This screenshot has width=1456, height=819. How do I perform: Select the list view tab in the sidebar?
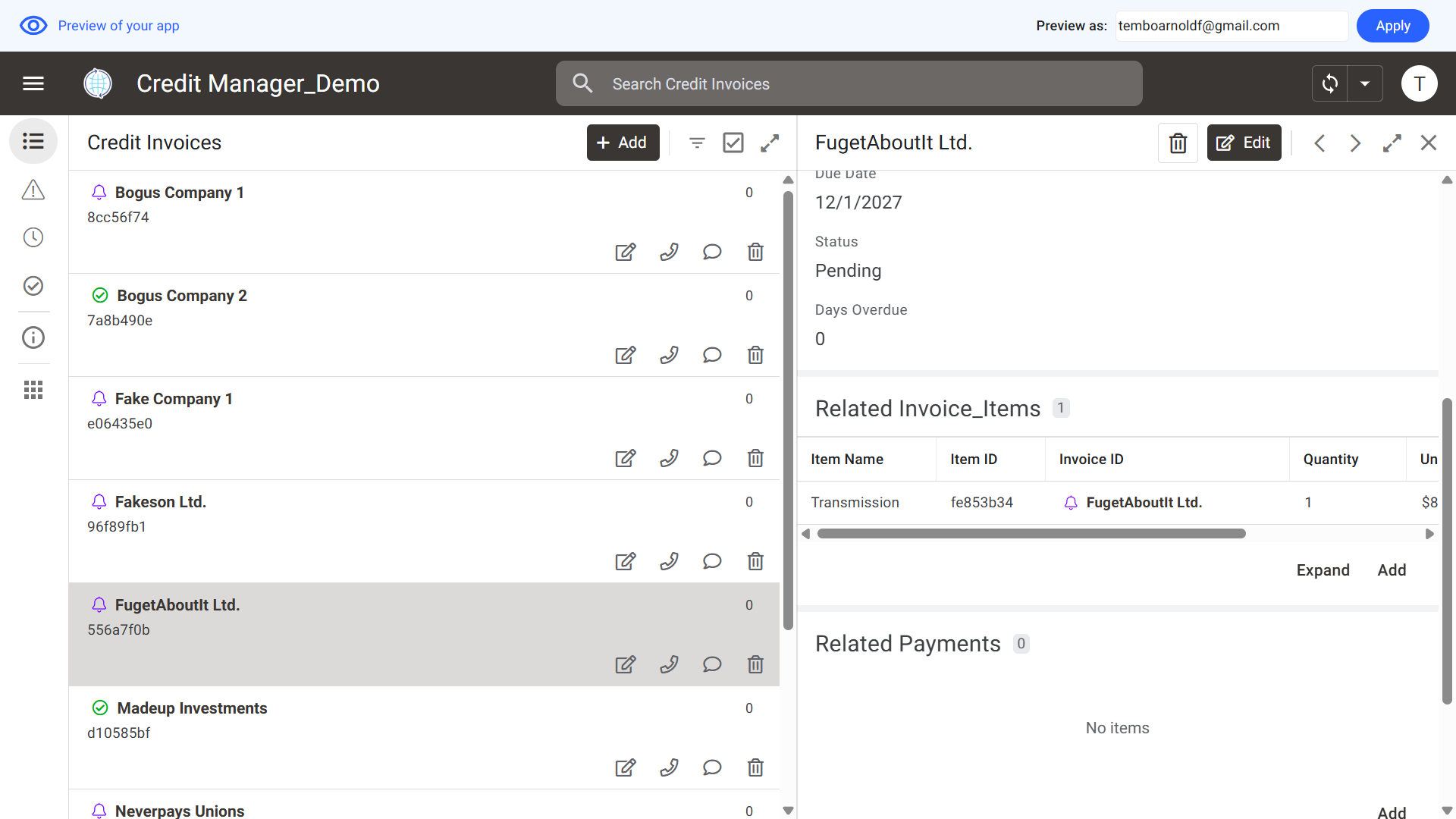(x=33, y=141)
